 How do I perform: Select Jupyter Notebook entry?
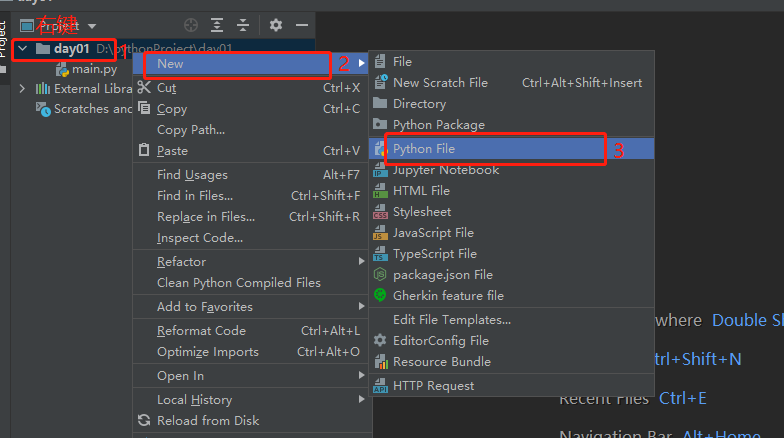coord(512,170)
